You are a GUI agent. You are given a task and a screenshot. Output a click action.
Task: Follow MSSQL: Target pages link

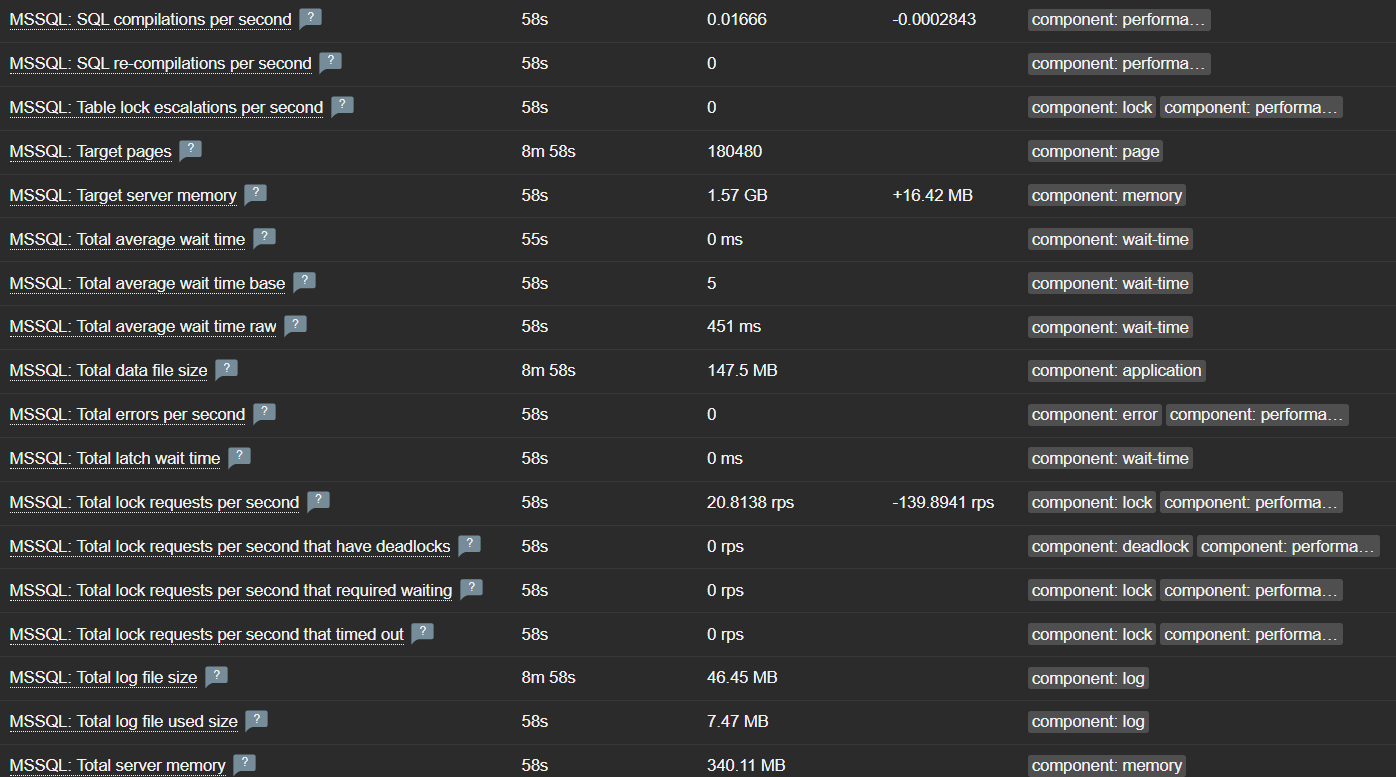coord(91,152)
